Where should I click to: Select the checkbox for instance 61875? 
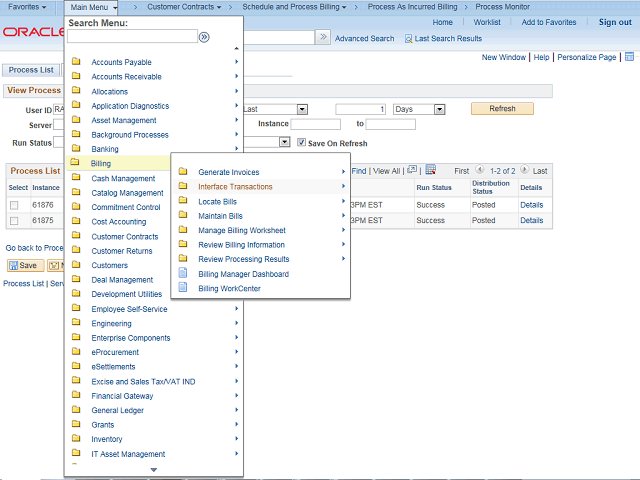pyautogui.click(x=14, y=220)
